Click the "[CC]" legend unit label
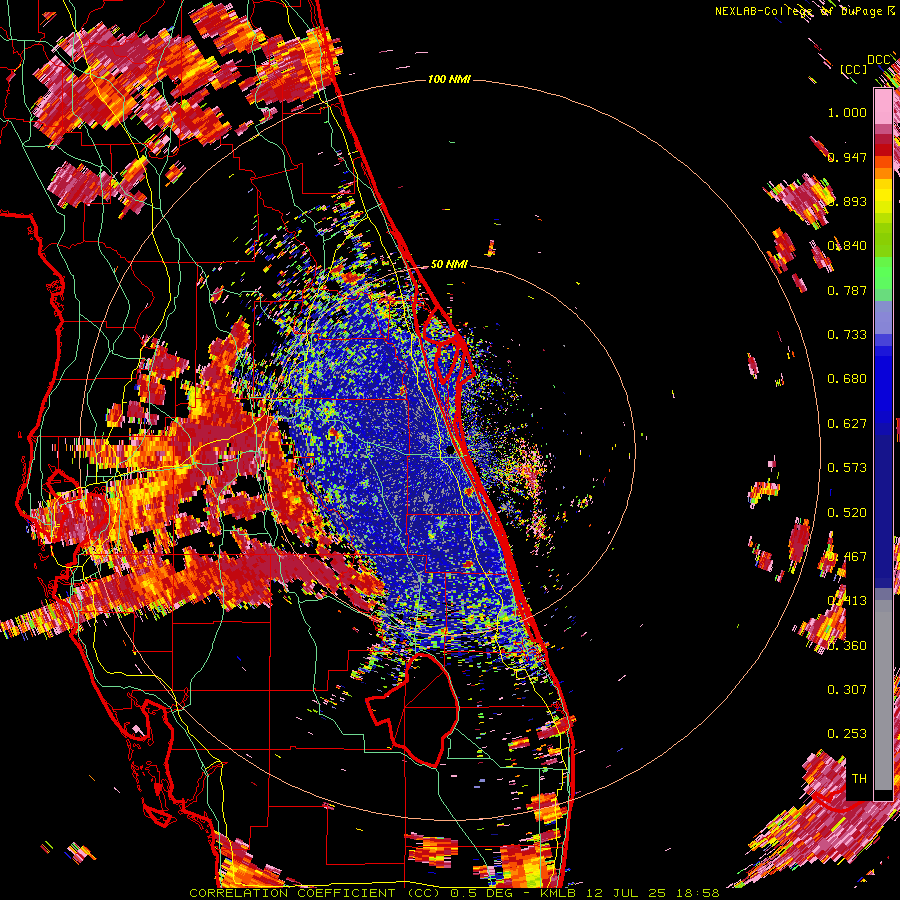The height and width of the screenshot is (900, 900). click(x=853, y=69)
